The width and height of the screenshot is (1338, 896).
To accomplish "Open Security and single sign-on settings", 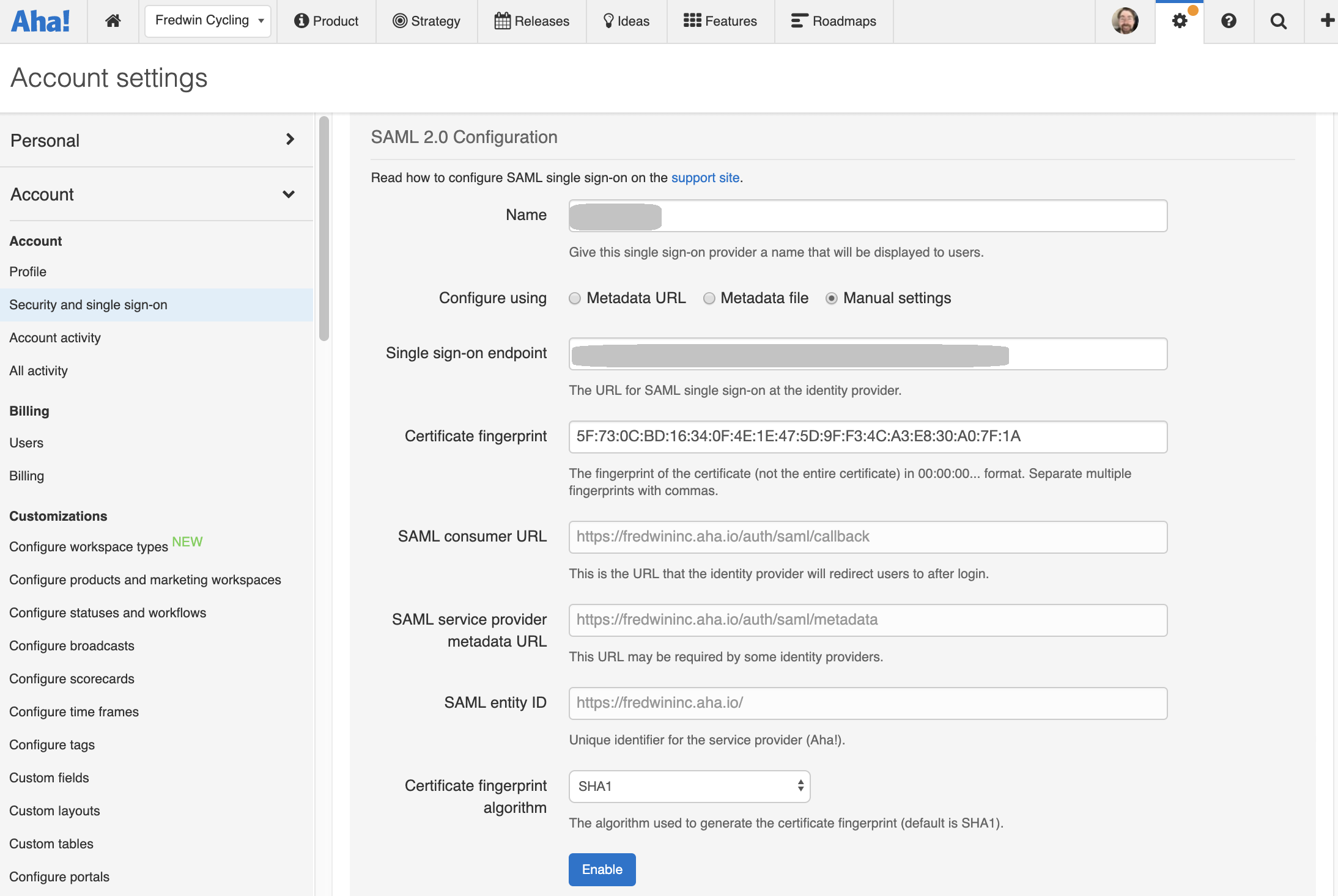I will point(89,304).
